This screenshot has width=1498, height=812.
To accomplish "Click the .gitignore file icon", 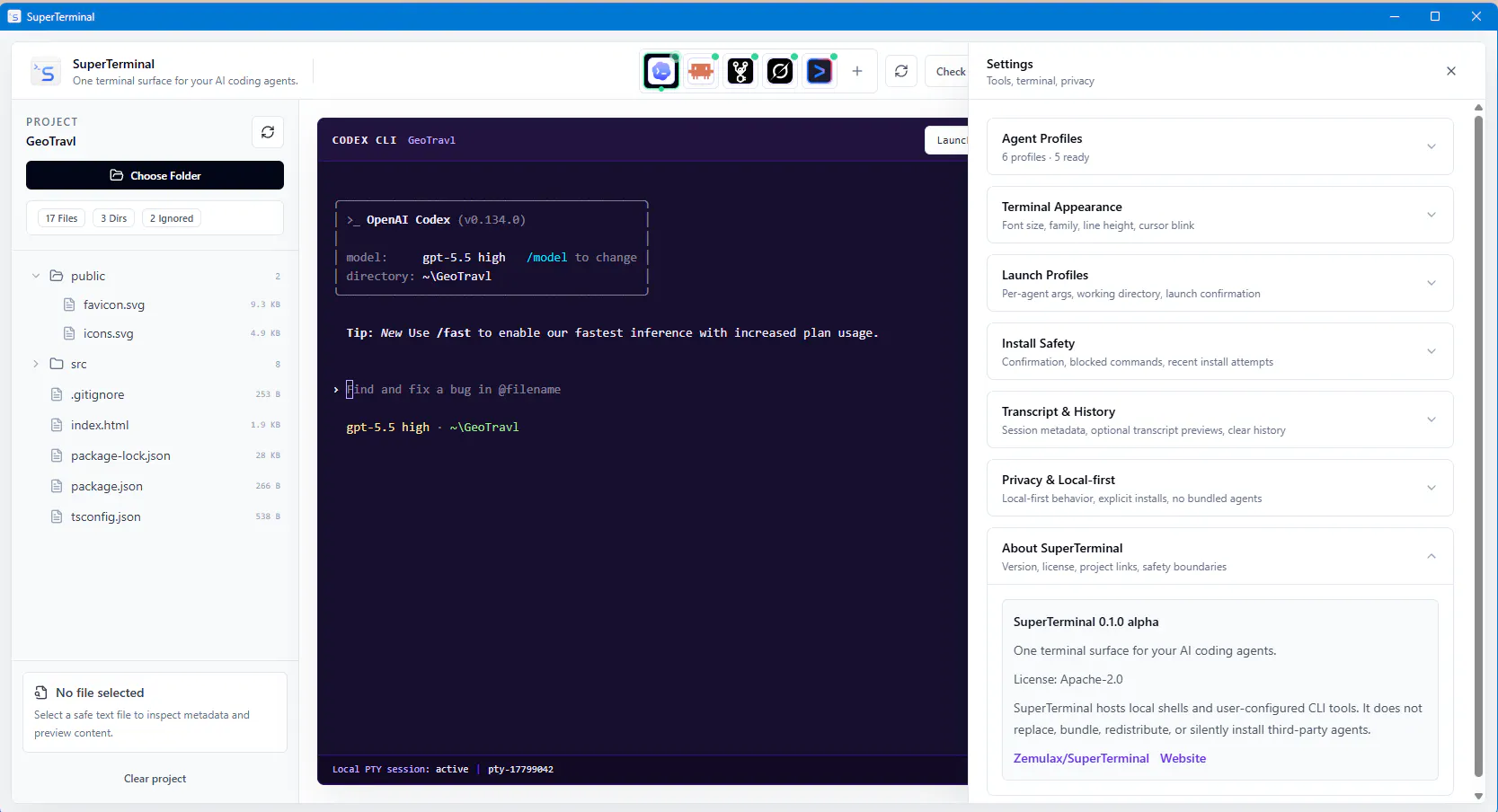I will pos(57,394).
